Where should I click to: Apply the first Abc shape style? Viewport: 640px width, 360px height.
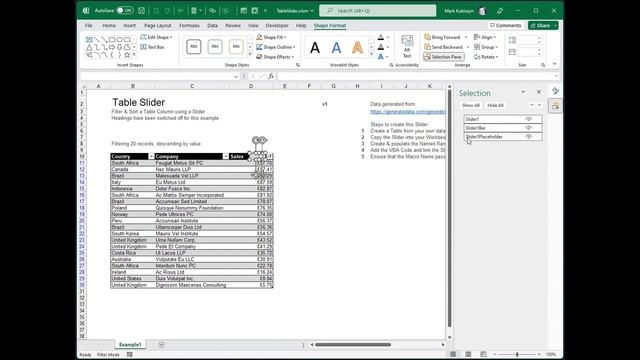[x=194, y=47]
